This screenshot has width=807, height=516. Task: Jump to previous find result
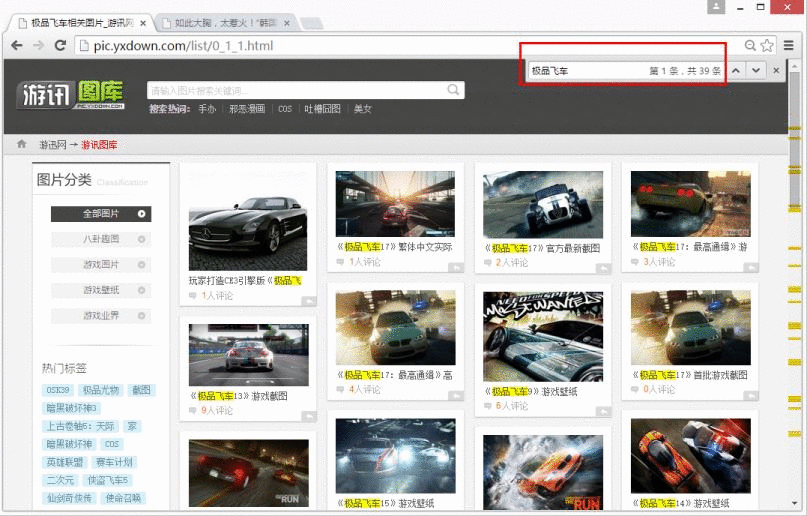pos(736,70)
